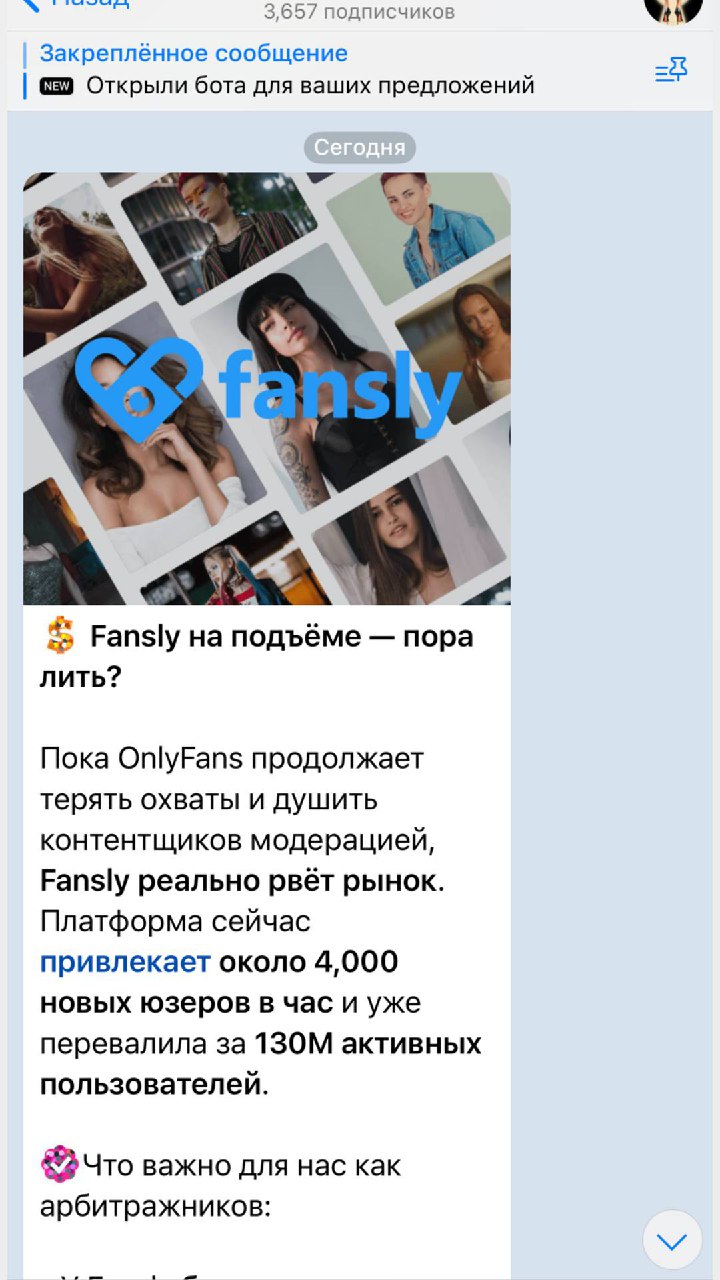Screen dimensions: 720x1280
Task: Tap the blue chat background beside the post
Action: (x=614, y=700)
